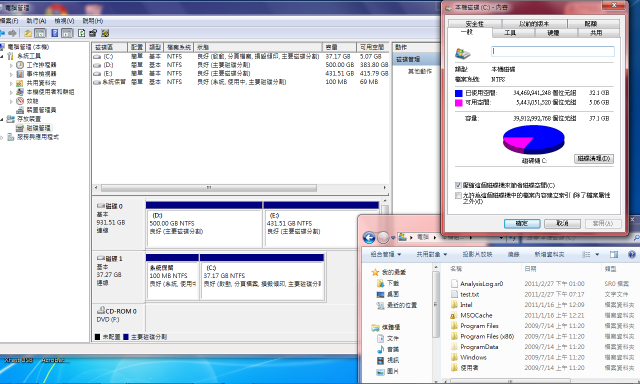Image resolution: width=640 pixels, height=384 pixels.
Task: Click the 確定 (OK) button in properties
Action: (x=522, y=223)
